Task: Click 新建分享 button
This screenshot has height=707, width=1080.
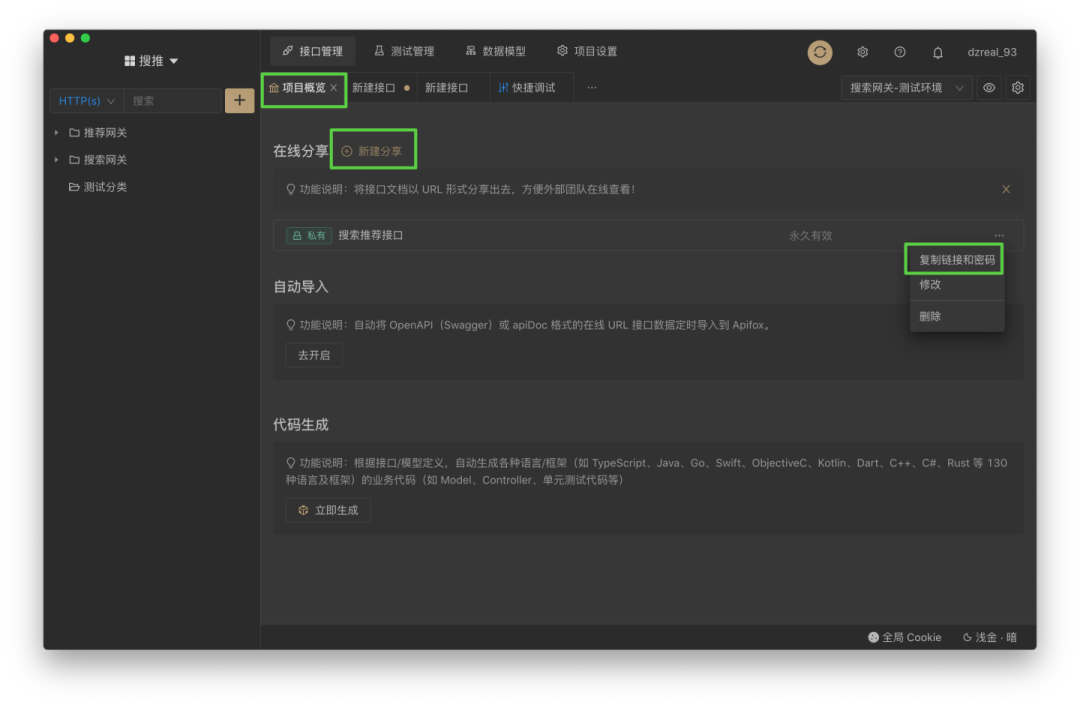Action: coord(373,151)
